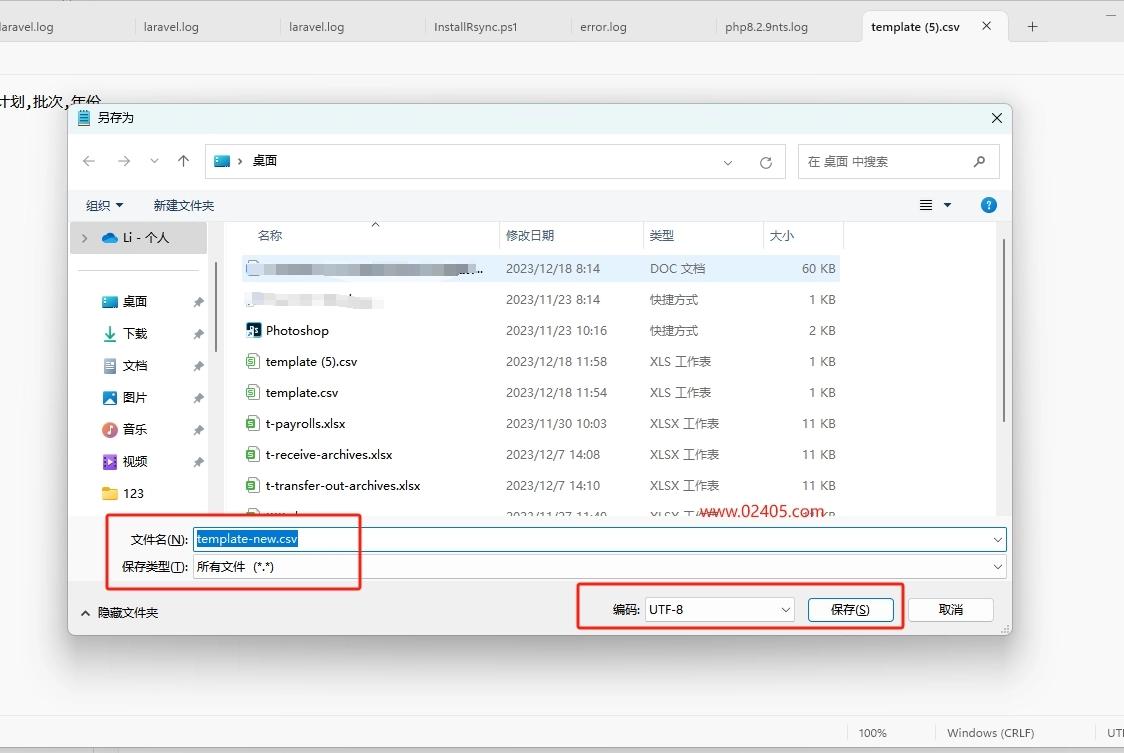This screenshot has height=753, width=1124.
Task: Click the Save button
Action: 850,610
